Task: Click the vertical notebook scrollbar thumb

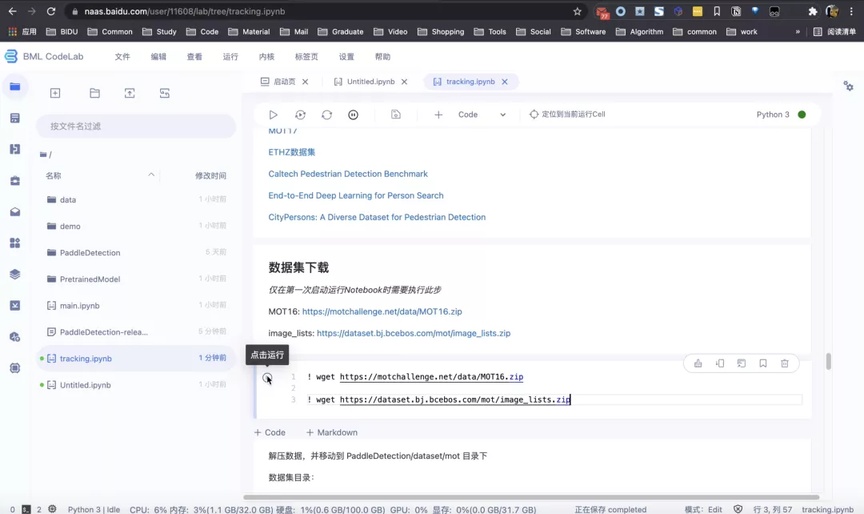Action: [828, 361]
